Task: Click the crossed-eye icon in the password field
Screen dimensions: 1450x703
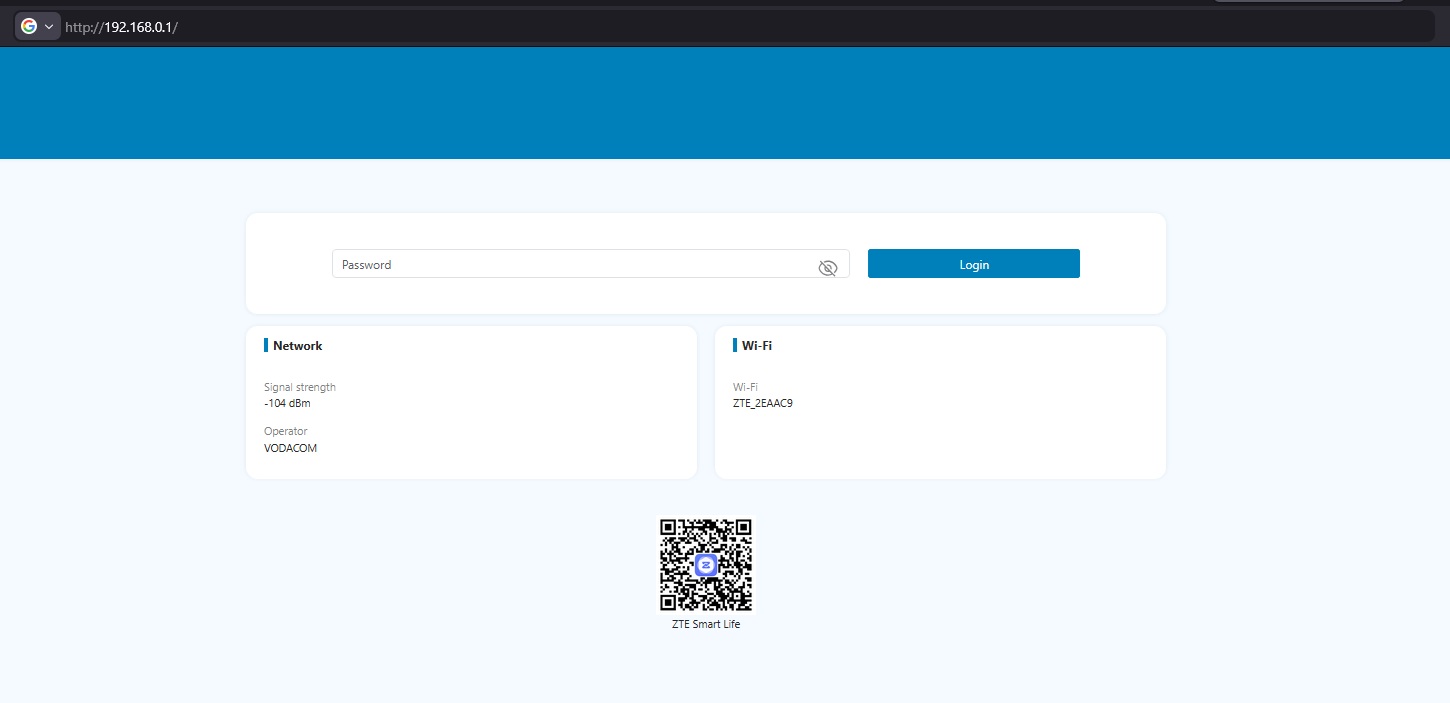Action: coord(828,267)
